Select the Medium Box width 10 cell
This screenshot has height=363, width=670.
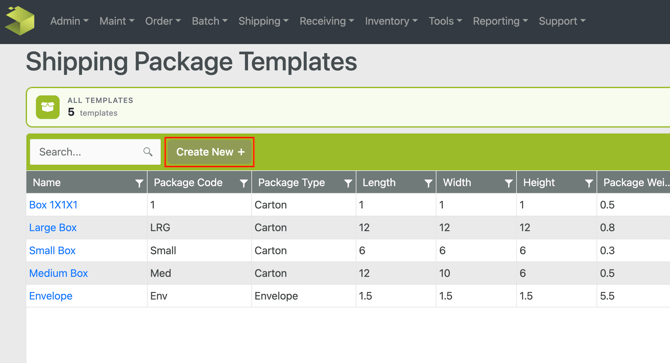(476, 273)
